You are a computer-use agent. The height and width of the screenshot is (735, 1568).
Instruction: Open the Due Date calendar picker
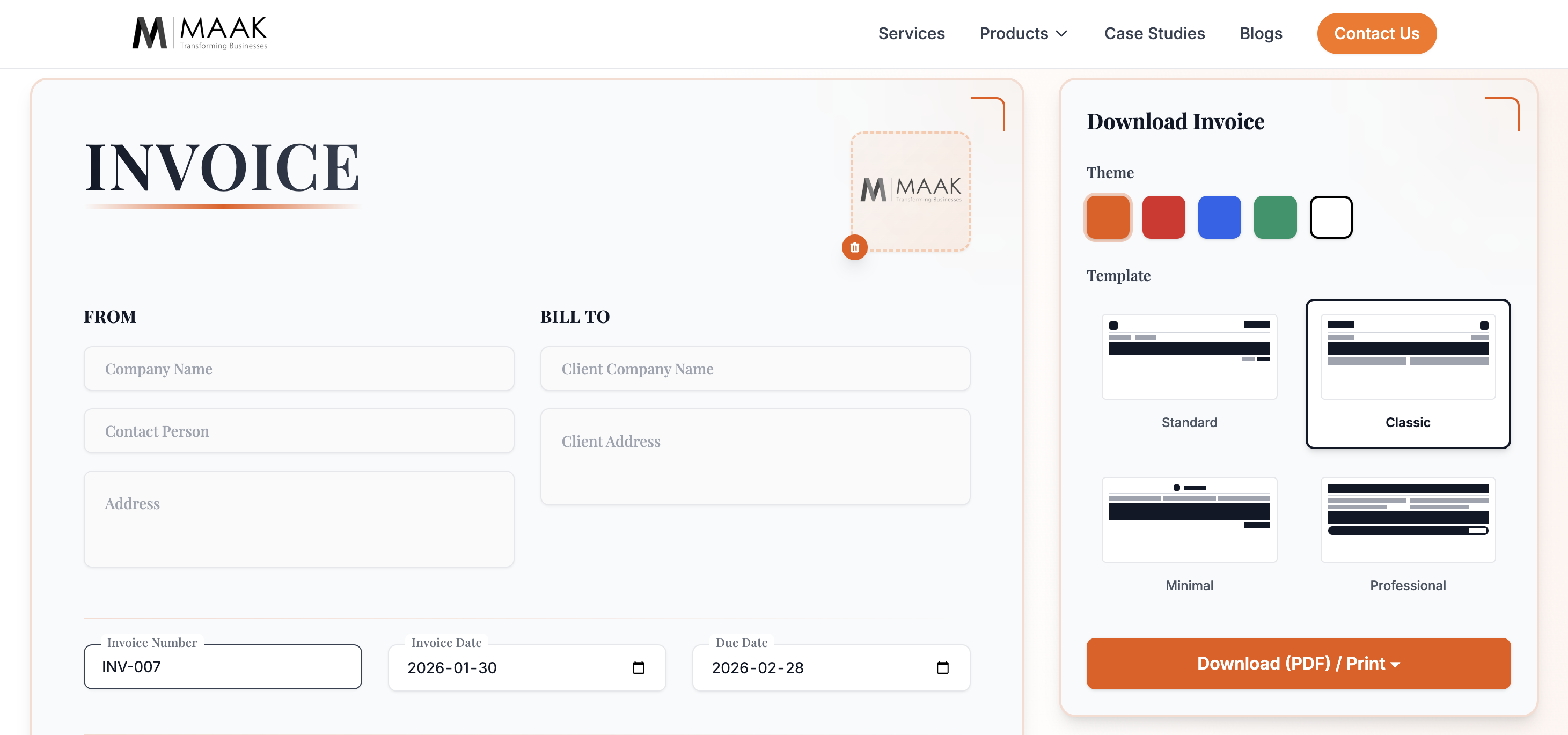tap(943, 667)
